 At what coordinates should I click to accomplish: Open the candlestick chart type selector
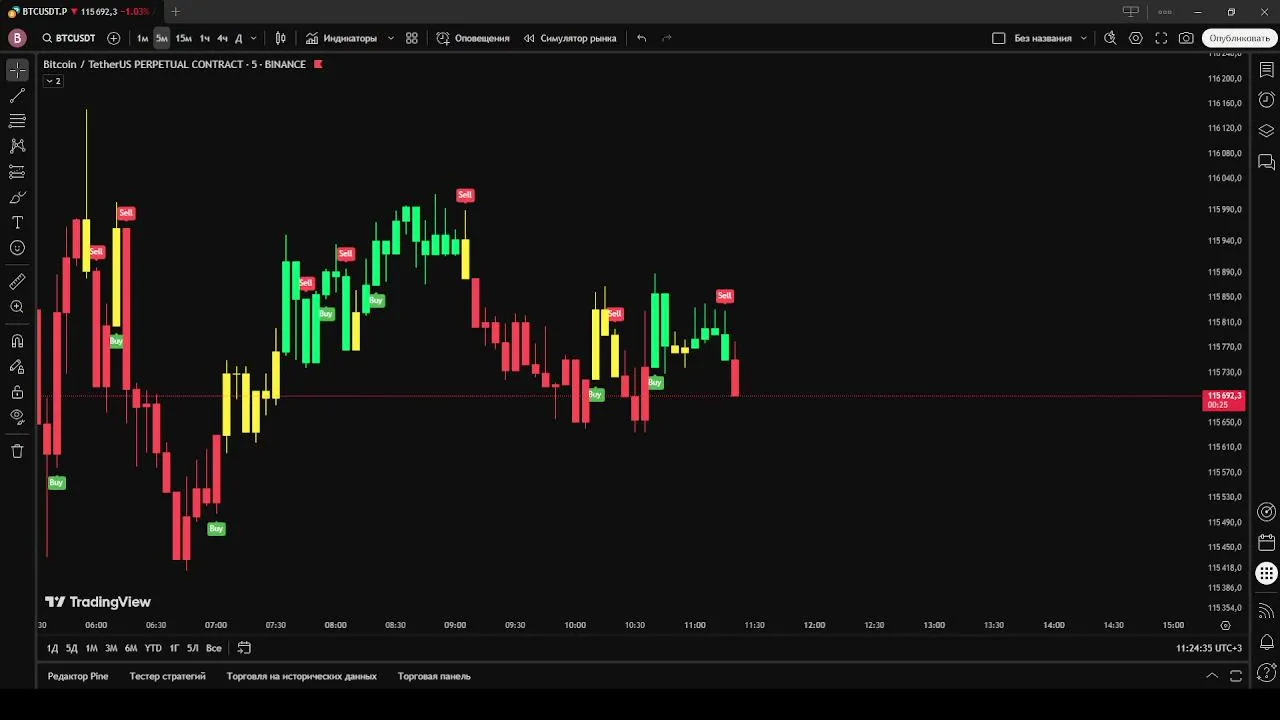pos(281,38)
